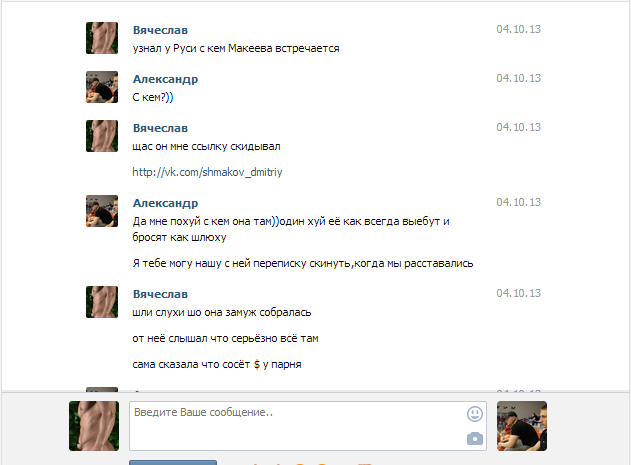Click avatar beside 'щас он мне ссылку скидывал'
Screen dimensions: 631x465
[x=102, y=136]
